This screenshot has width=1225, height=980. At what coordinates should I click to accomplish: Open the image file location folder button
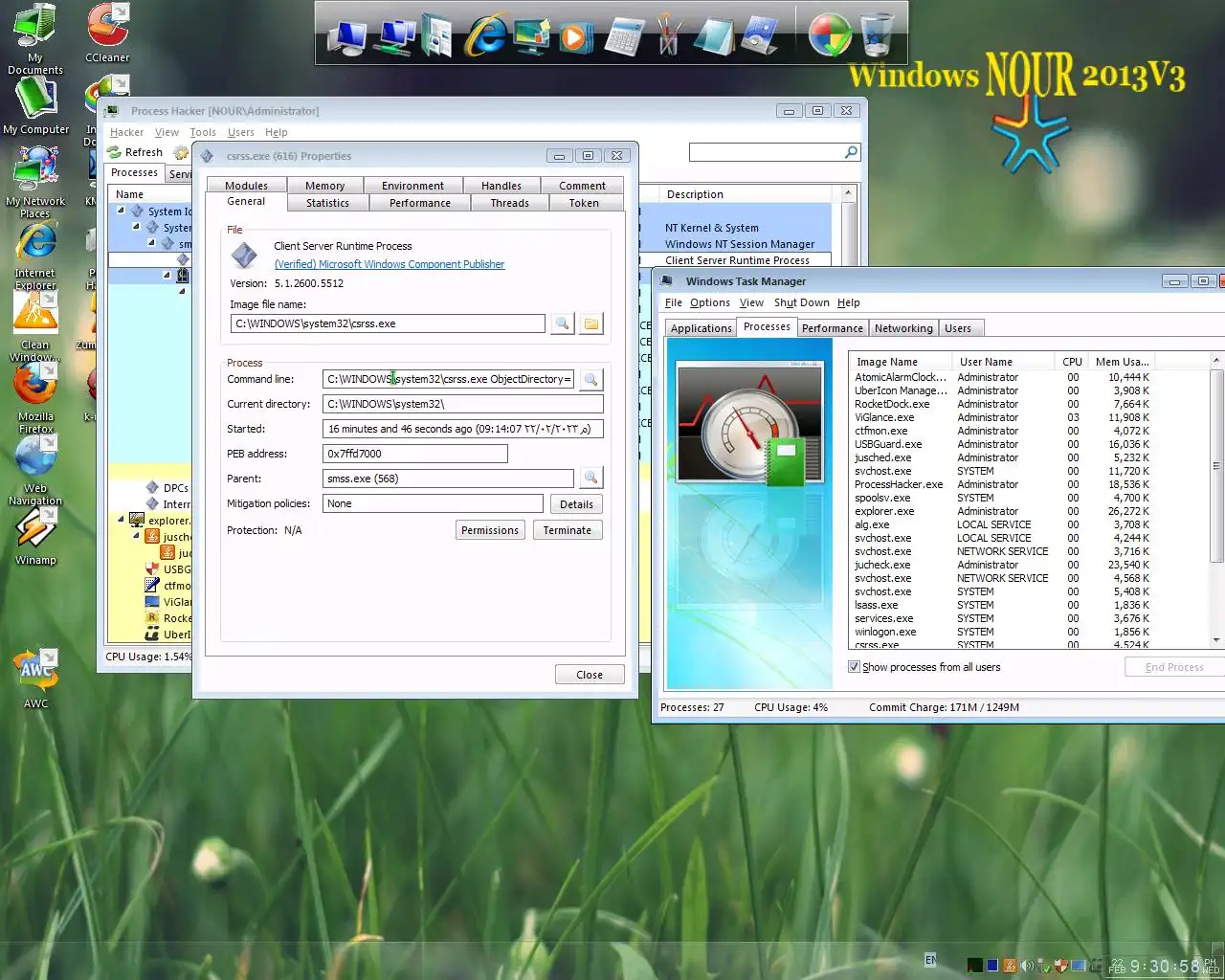[591, 323]
